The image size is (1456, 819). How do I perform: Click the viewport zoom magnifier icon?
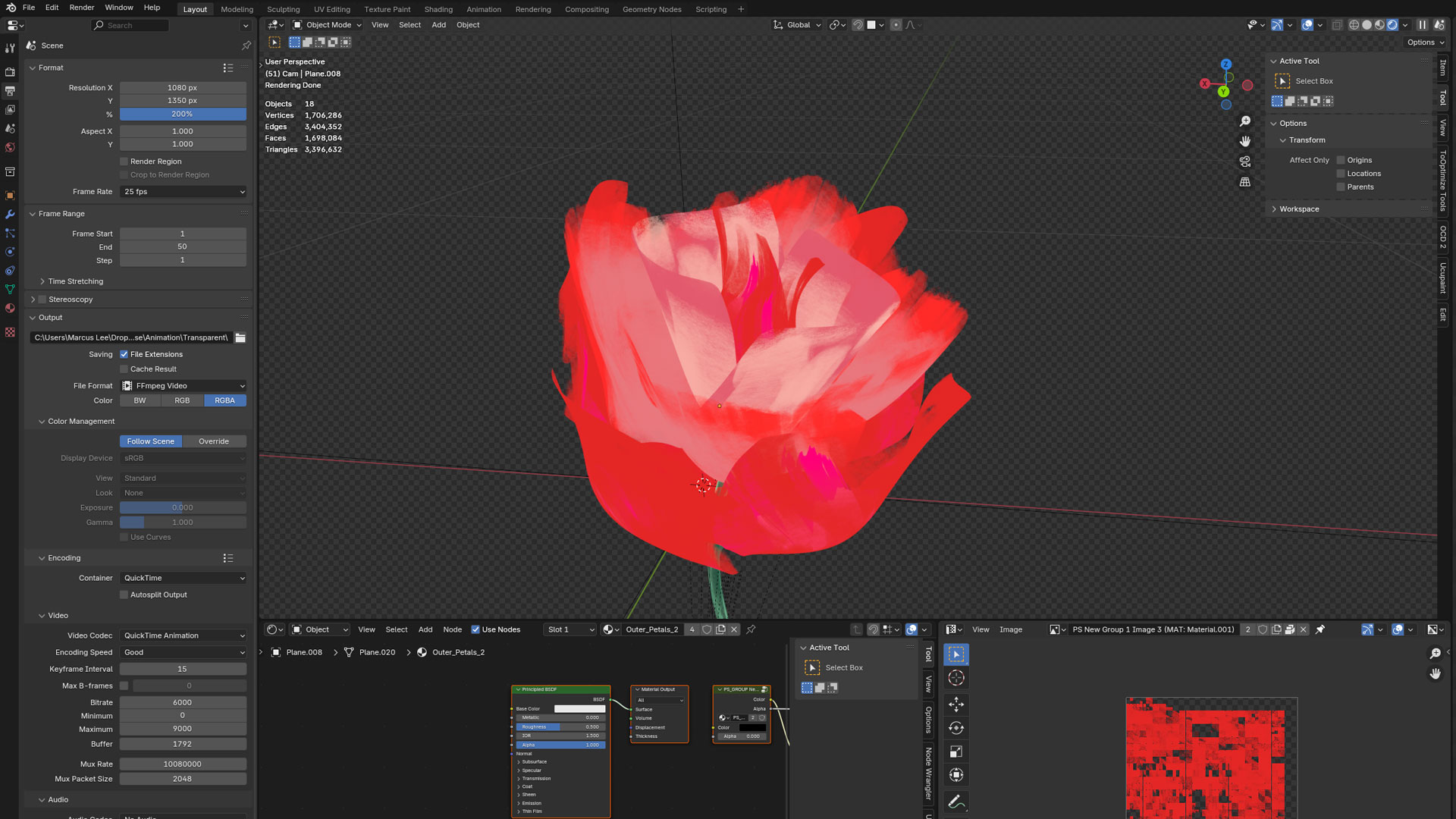click(1244, 121)
